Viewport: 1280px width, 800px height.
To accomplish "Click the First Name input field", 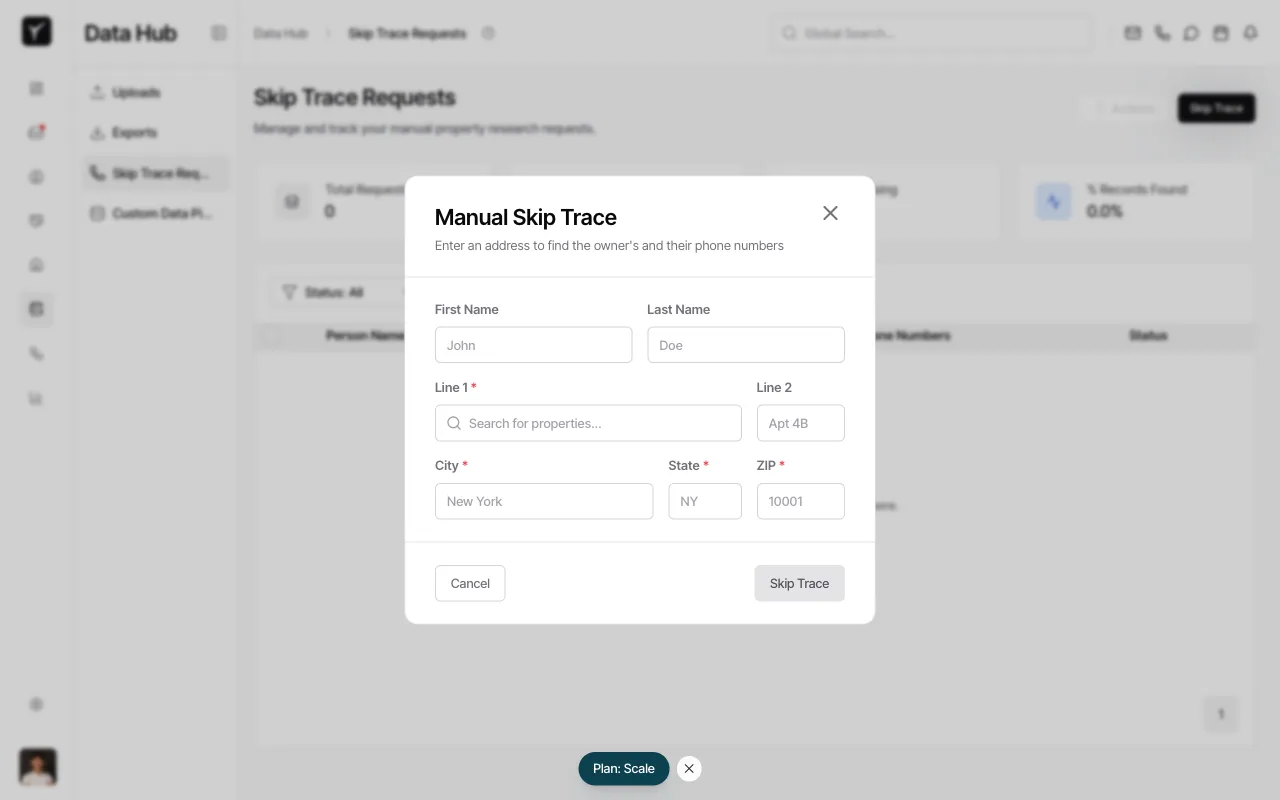I will click(x=533, y=344).
